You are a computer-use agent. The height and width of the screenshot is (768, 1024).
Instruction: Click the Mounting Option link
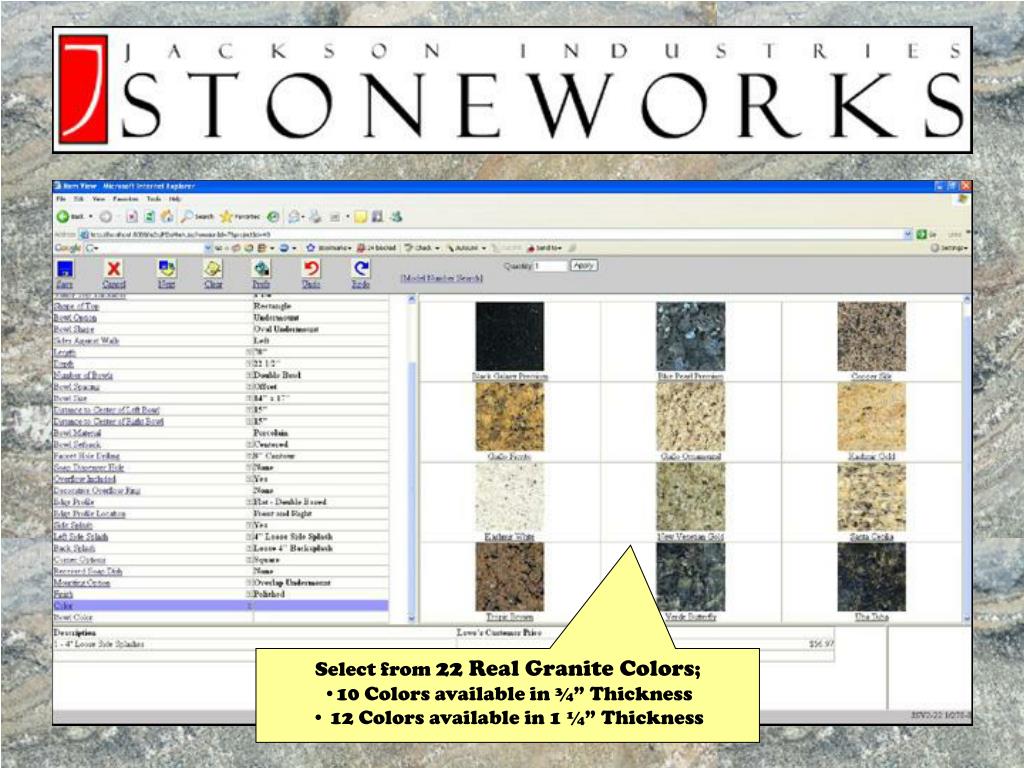[82, 583]
